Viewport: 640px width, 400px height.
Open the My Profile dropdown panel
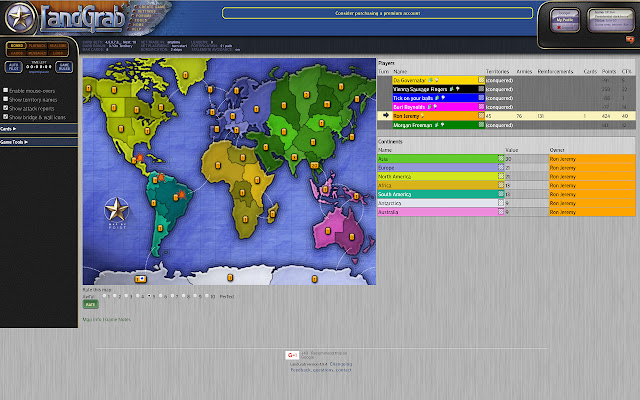(565, 18)
